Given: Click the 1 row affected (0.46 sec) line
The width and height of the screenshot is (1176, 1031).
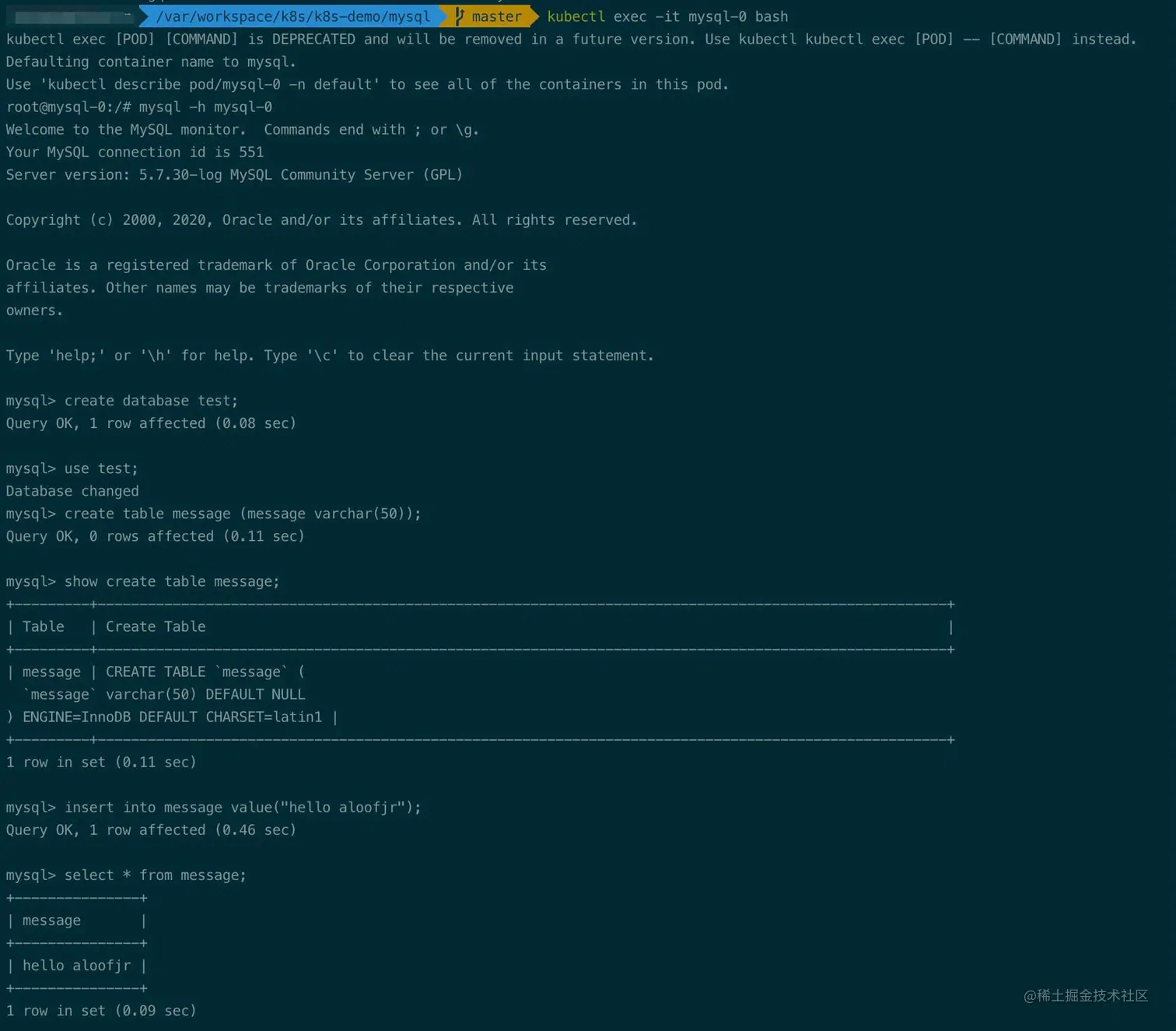Looking at the screenshot, I should 151,829.
